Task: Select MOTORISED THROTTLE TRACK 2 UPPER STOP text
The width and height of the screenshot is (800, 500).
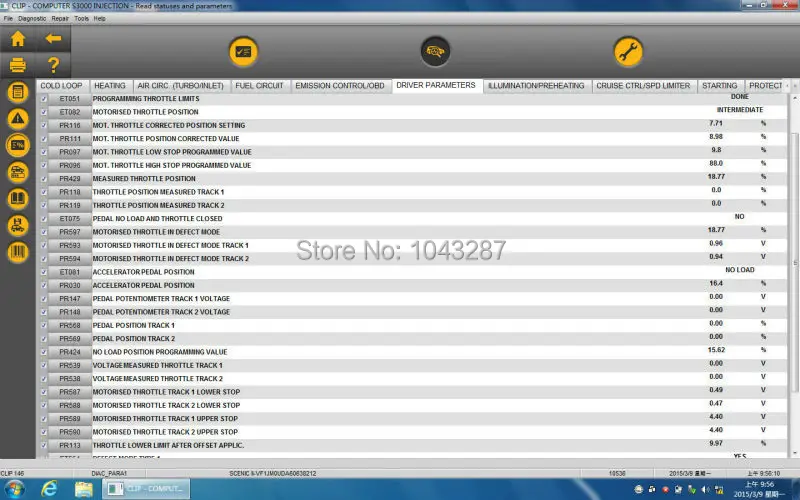Action: tap(165, 432)
